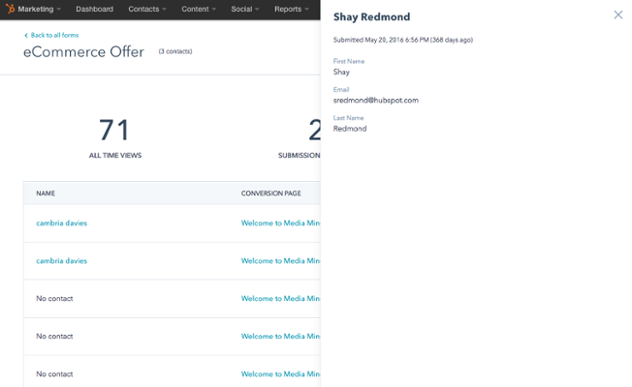Click the sredmond@hubspot.com email value
Image resolution: width=632 pixels, height=387 pixels.
coord(376,100)
